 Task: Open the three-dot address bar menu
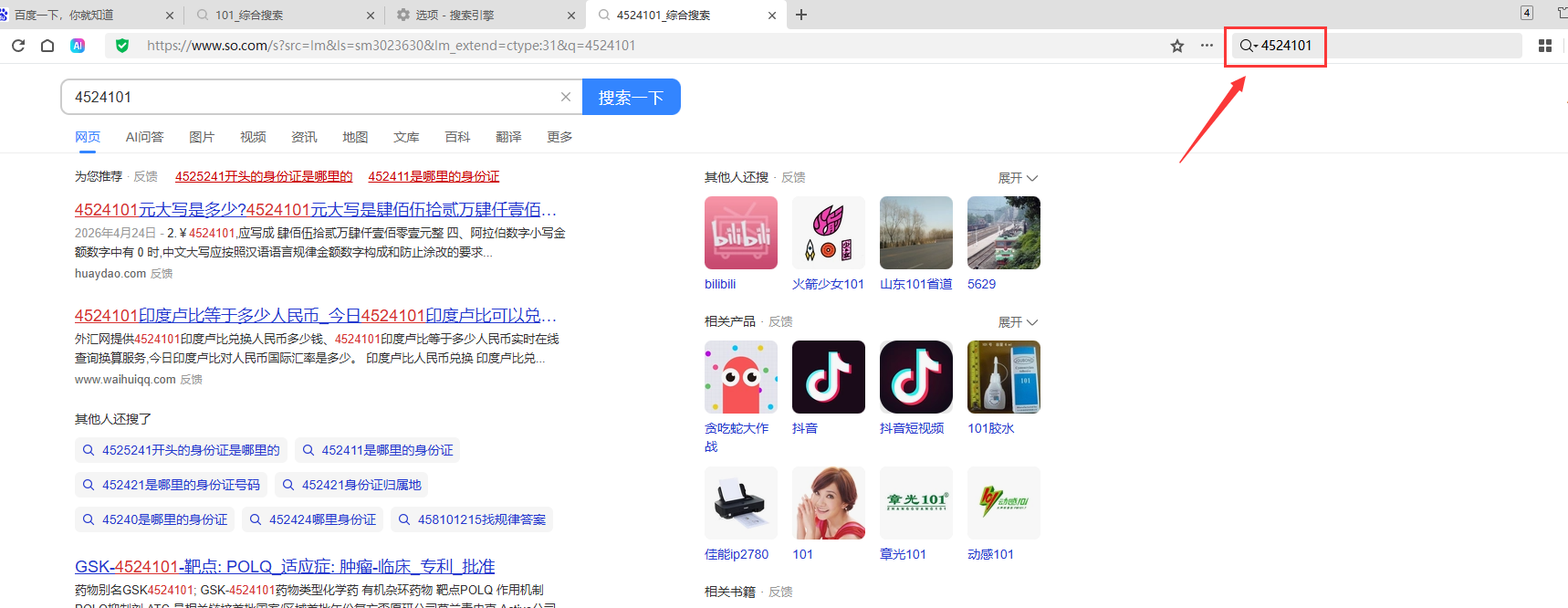coord(1207,46)
